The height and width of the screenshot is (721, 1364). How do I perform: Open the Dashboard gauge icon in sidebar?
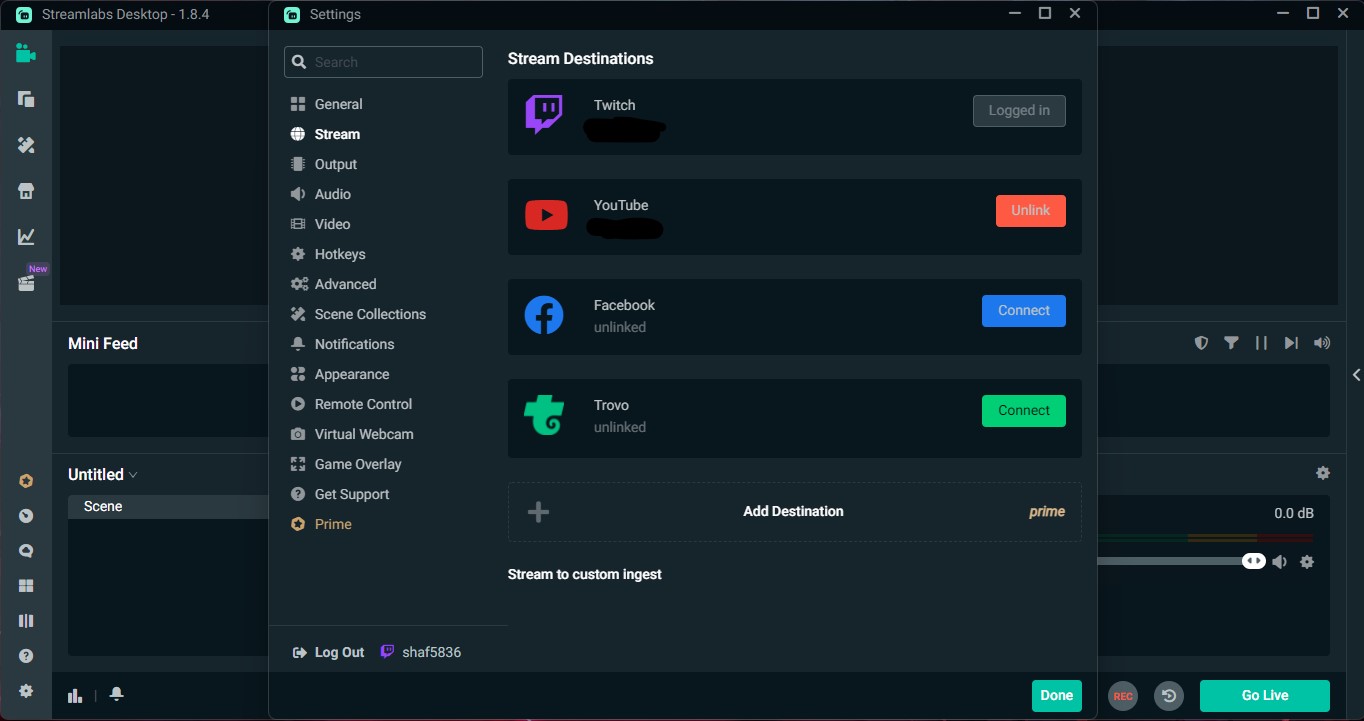(x=26, y=516)
